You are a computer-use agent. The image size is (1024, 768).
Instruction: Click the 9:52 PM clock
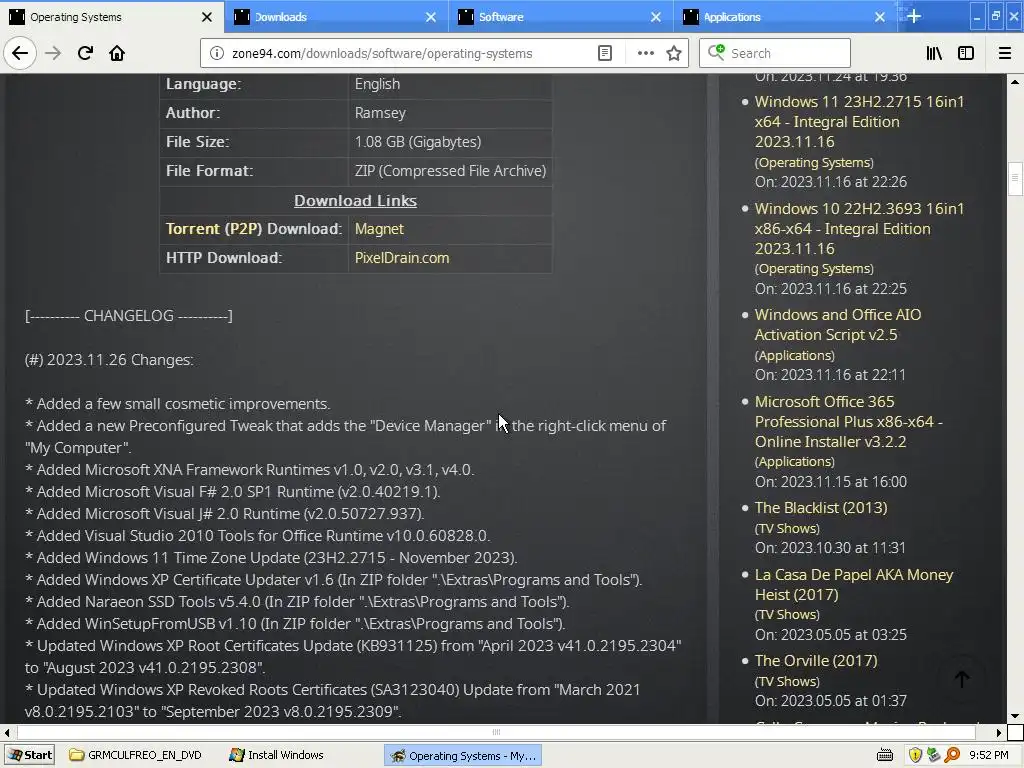pyautogui.click(x=989, y=755)
